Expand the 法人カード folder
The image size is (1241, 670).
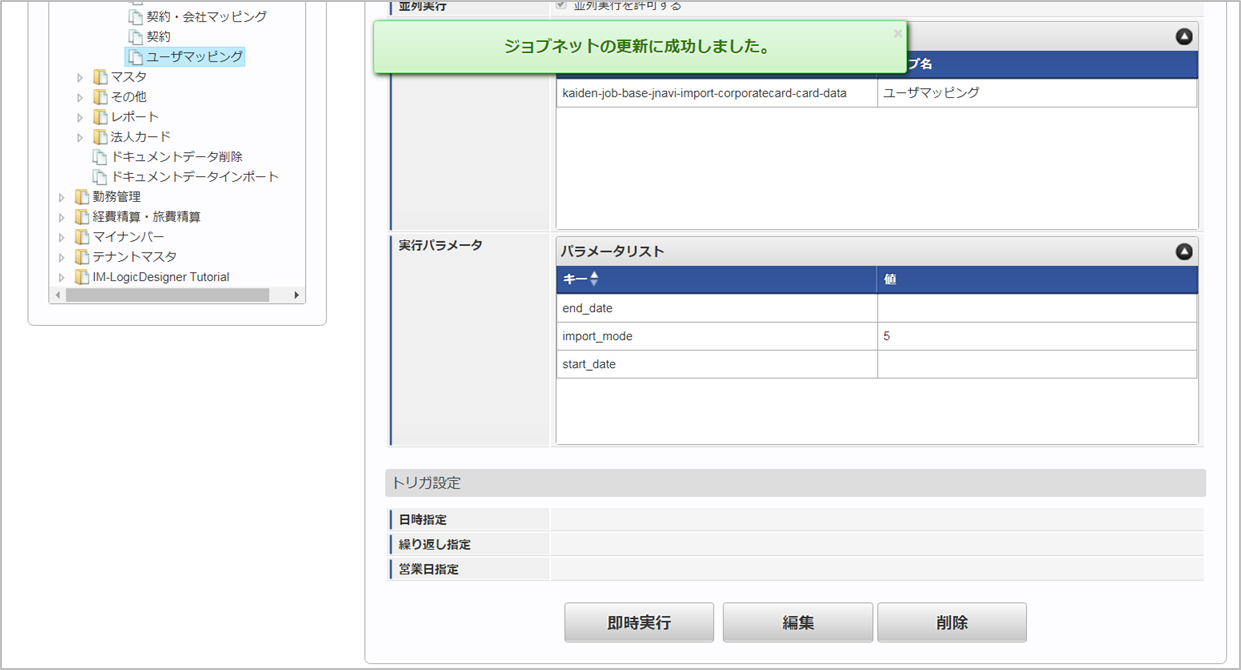81,137
